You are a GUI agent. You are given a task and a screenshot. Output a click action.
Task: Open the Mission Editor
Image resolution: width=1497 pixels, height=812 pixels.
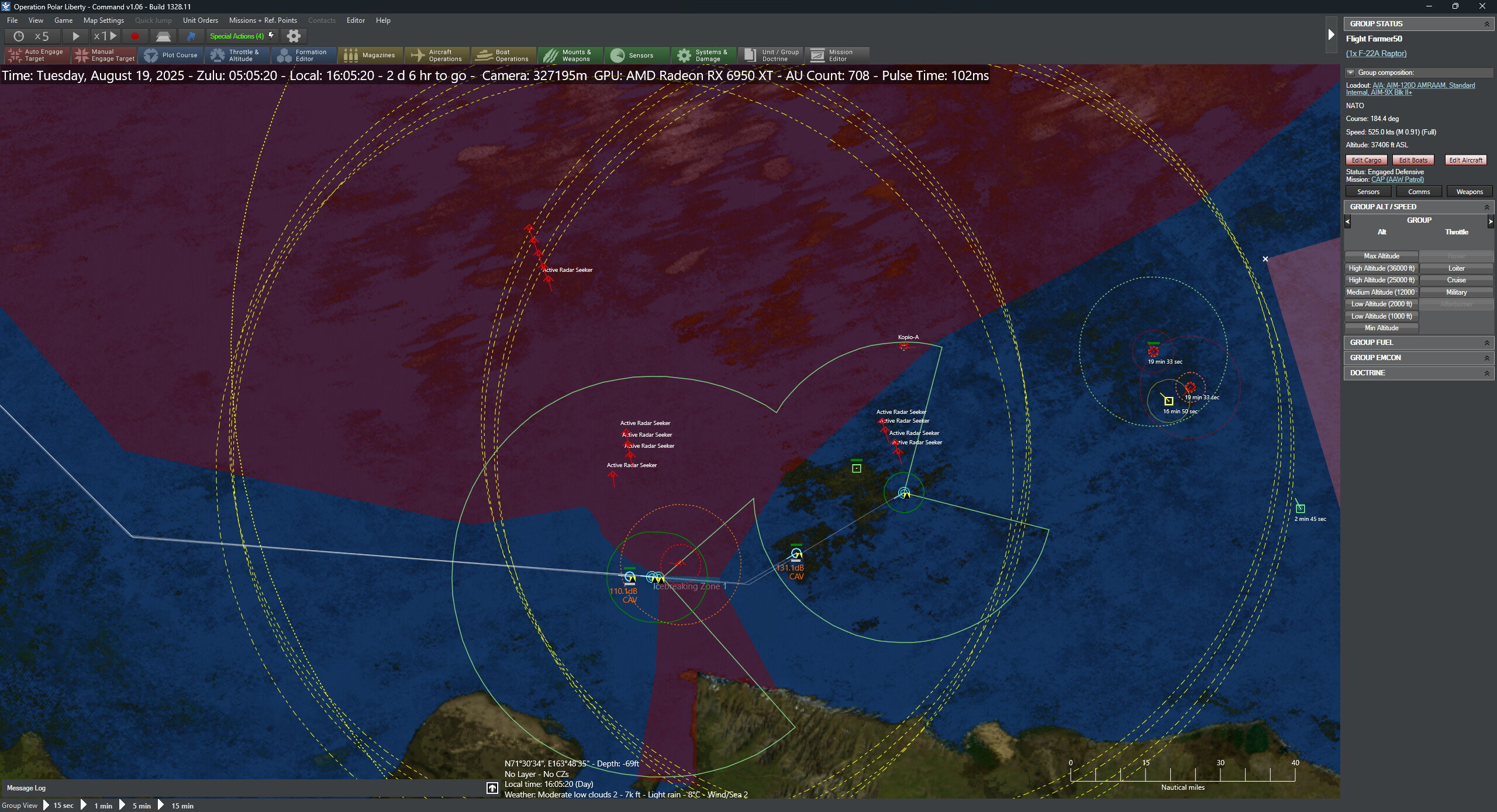point(837,54)
